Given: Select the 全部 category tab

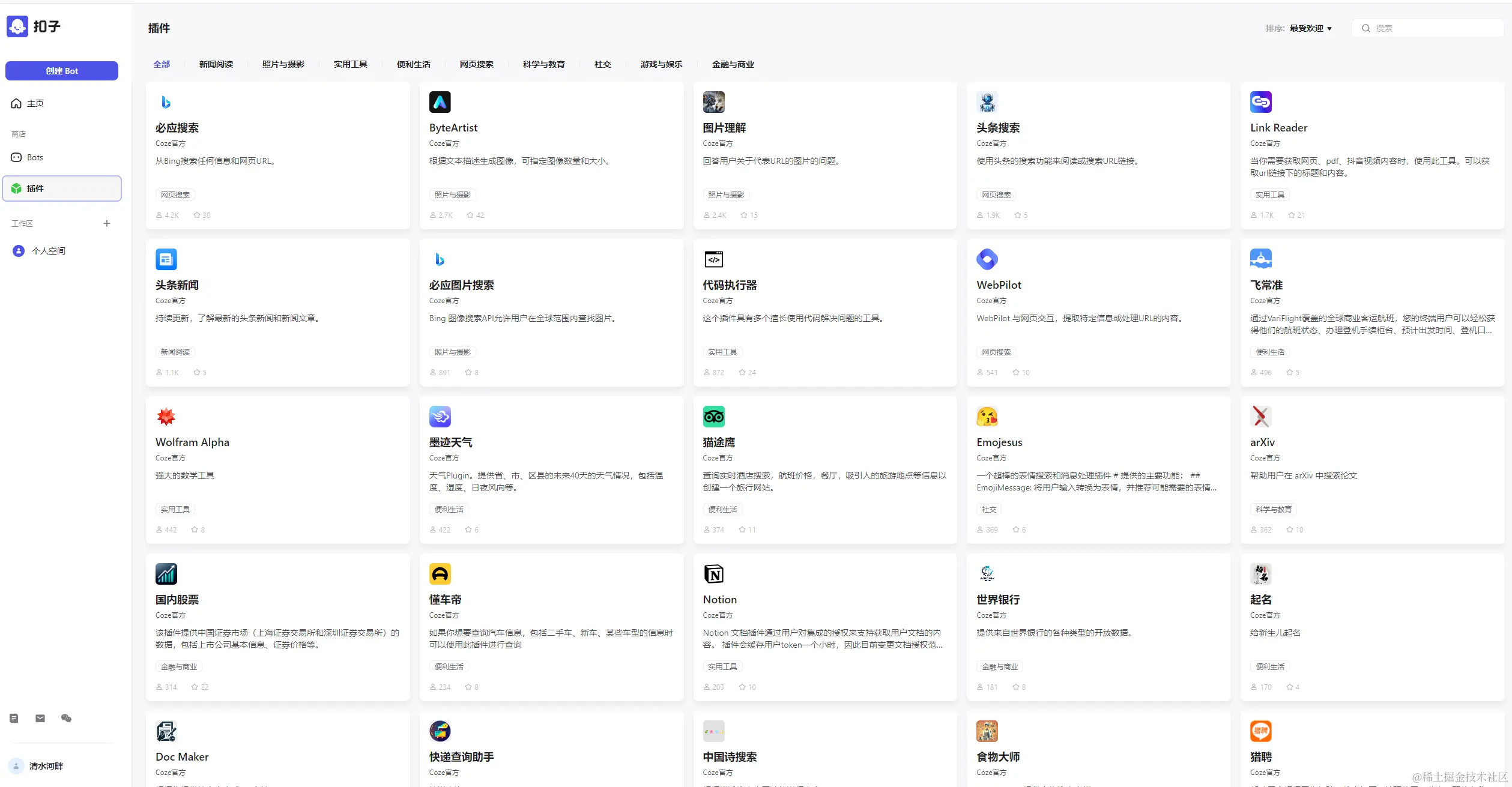Looking at the screenshot, I should coord(162,64).
